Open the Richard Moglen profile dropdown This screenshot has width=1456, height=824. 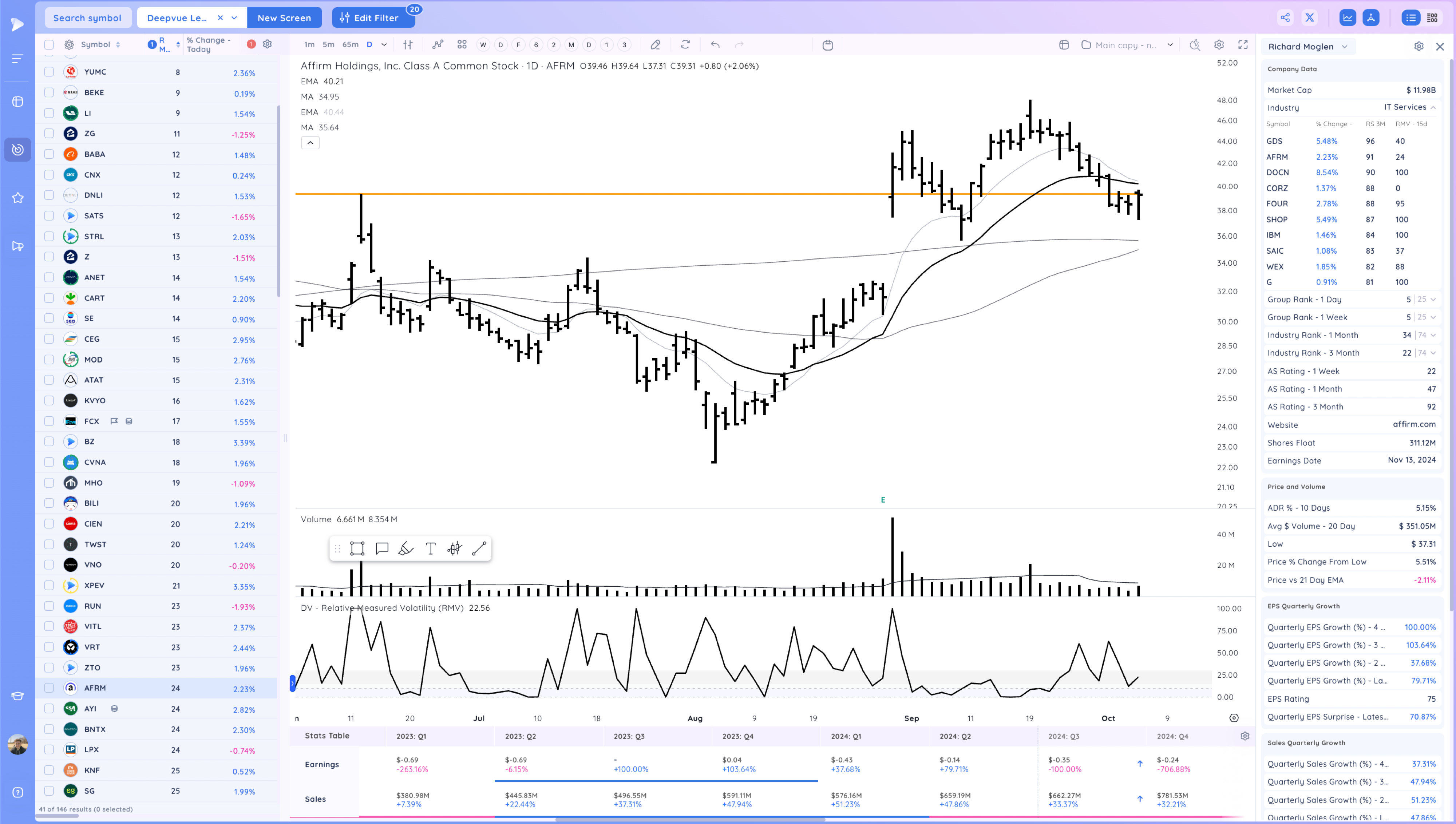1308,47
